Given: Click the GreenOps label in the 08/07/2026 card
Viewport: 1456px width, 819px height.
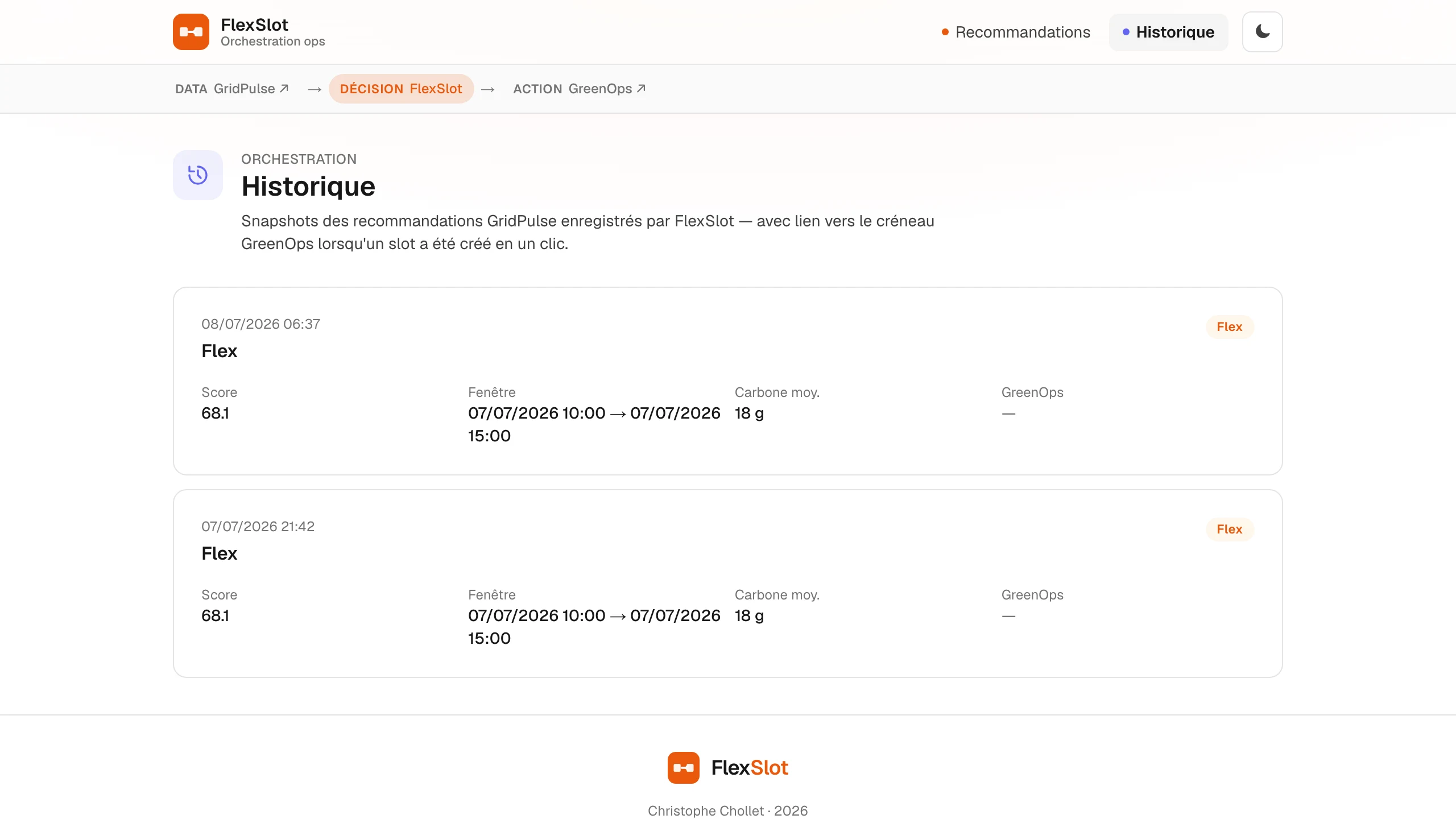Looking at the screenshot, I should tap(1032, 392).
